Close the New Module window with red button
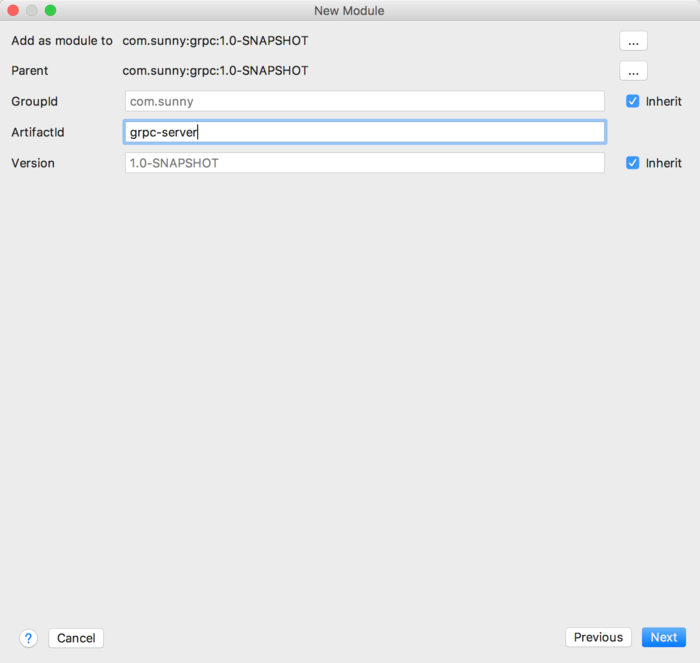The height and width of the screenshot is (663, 700). (13, 10)
